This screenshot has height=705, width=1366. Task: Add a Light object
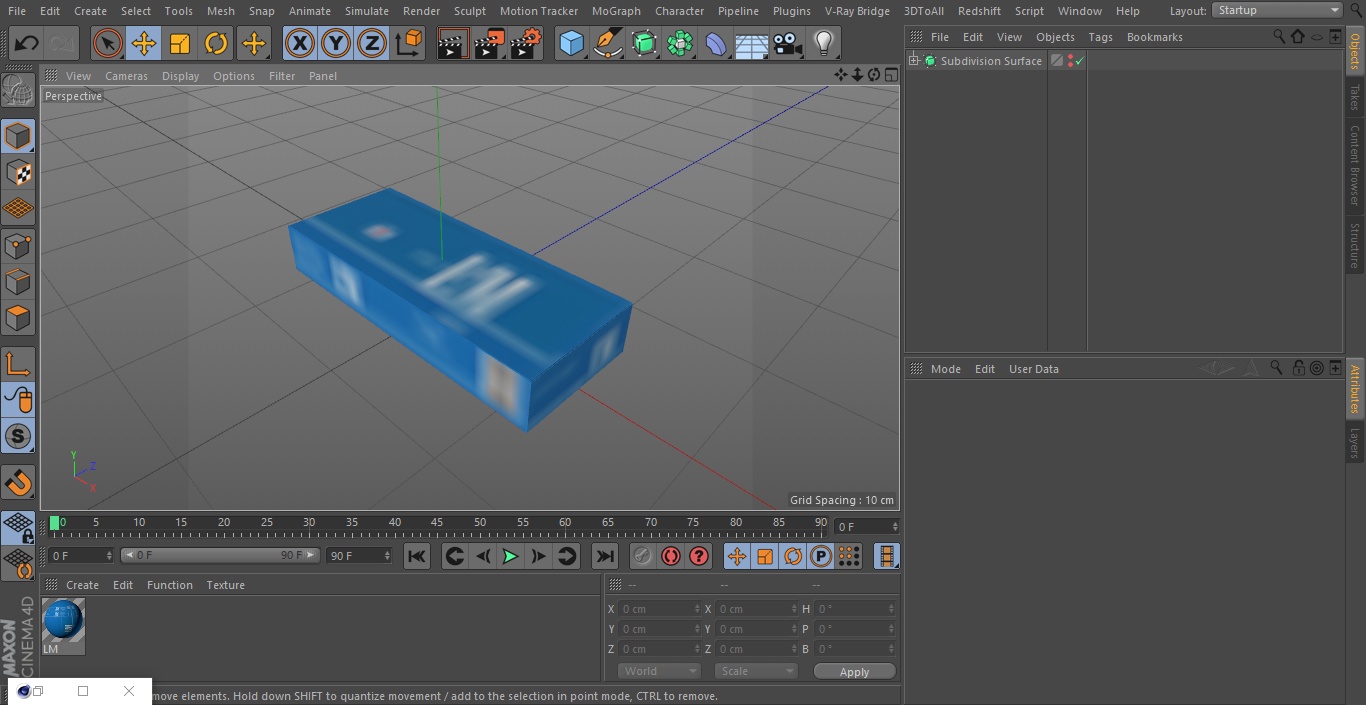(824, 43)
